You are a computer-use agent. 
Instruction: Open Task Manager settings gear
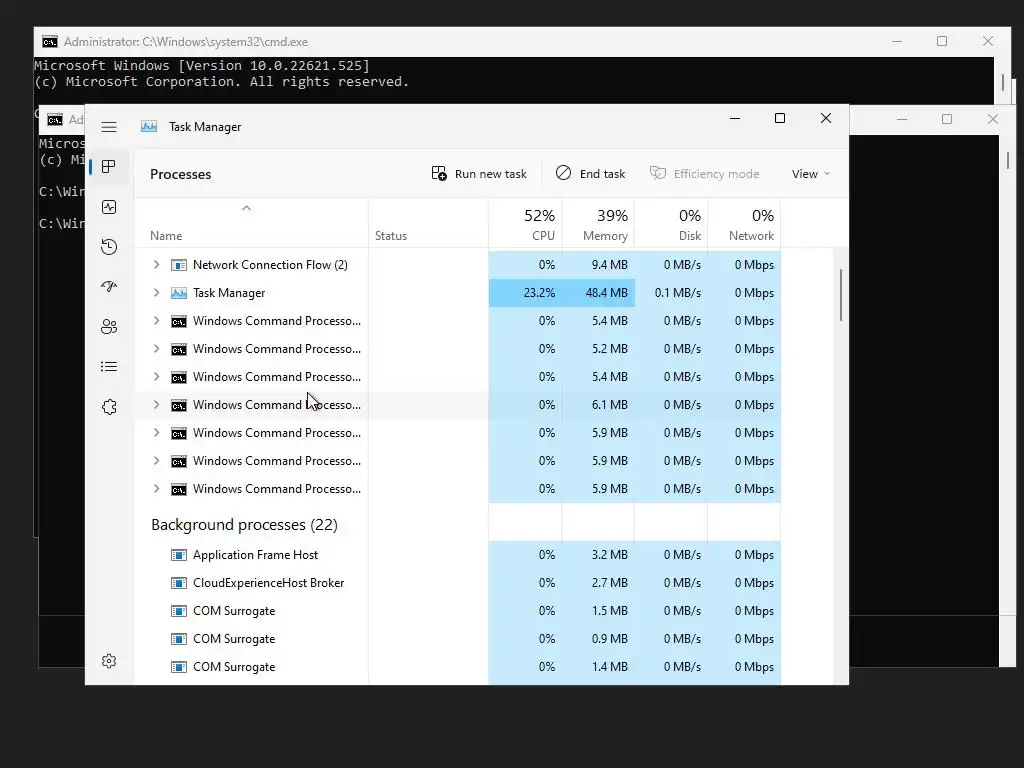[x=109, y=661]
